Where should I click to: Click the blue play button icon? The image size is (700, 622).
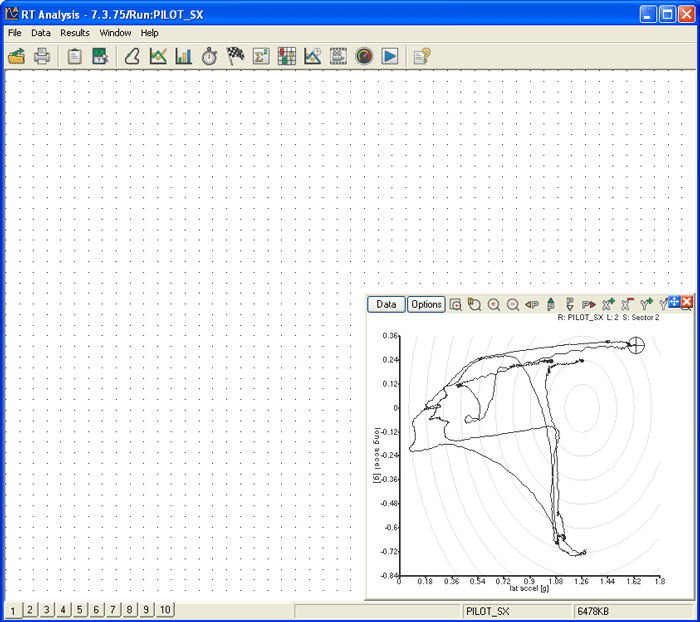390,56
